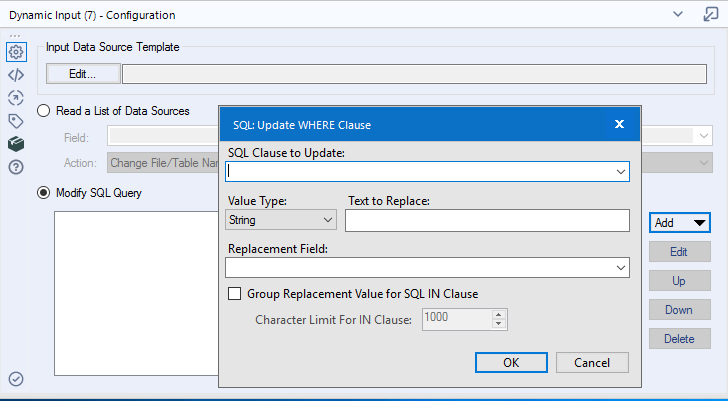Image resolution: width=728 pixels, height=401 pixels.
Task: Open the Action dropdown arrow at right
Action: click(x=703, y=163)
